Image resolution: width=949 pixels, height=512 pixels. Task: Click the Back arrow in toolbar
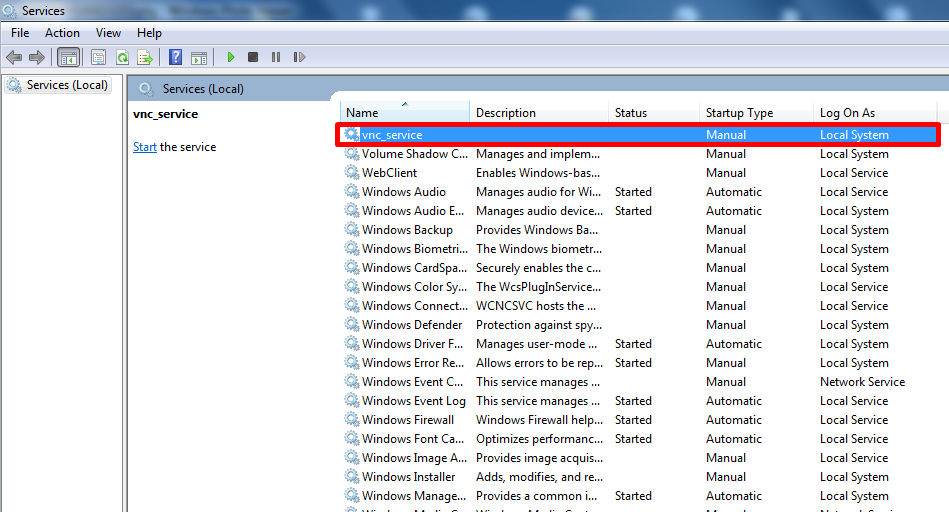tap(14, 58)
